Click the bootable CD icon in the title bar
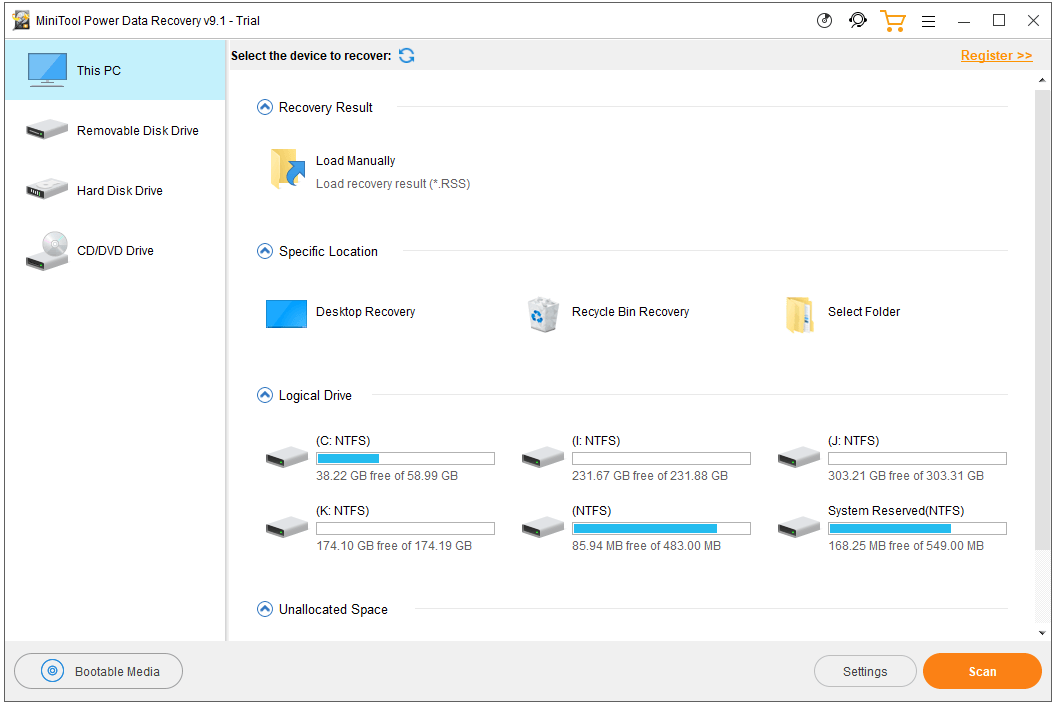The height and width of the screenshot is (704, 1055). [x=824, y=21]
